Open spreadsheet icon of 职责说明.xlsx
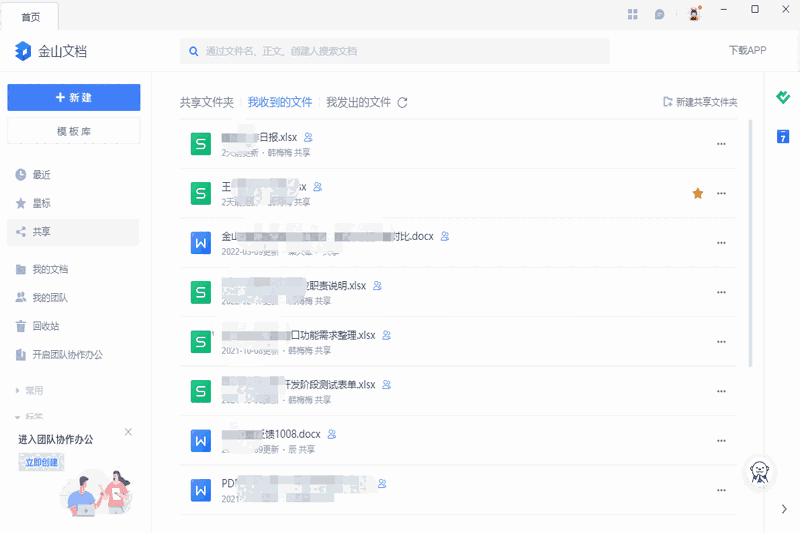 coord(201,293)
